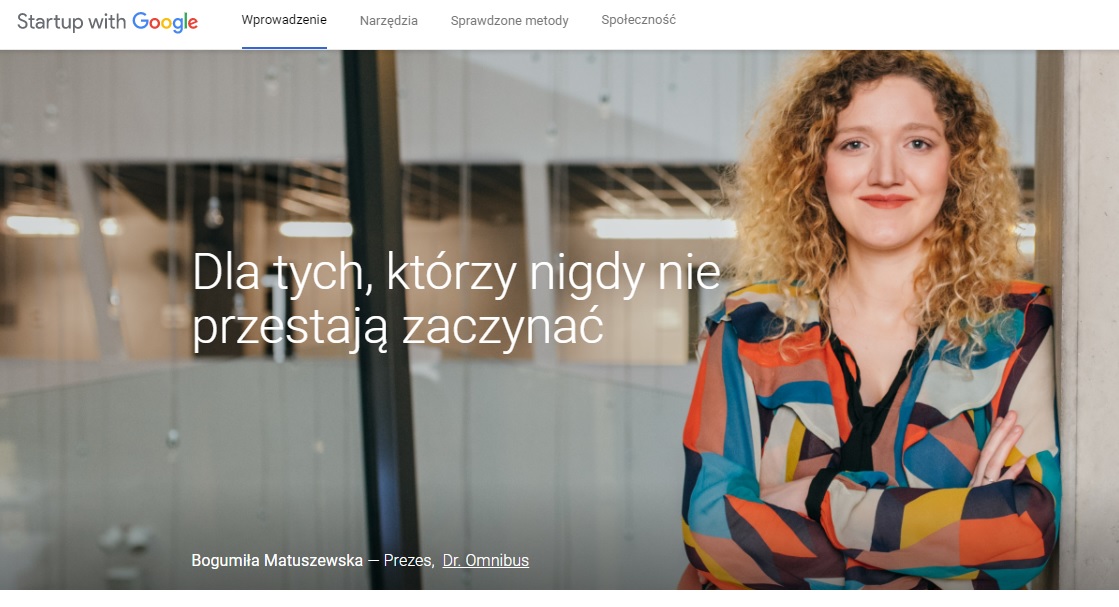Screen dimensions: 1119x607
Task: Click the name Bogumiła Matuszewska
Action: (x=277, y=561)
